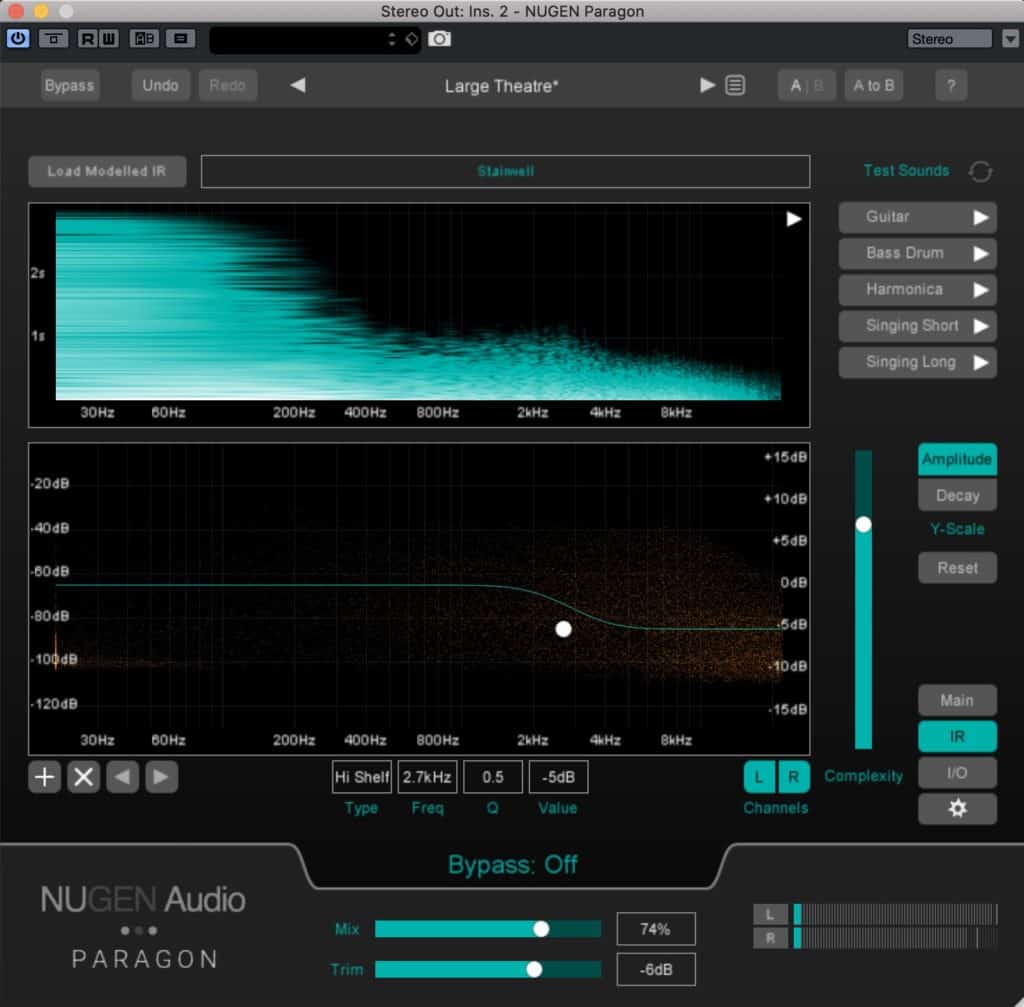Viewport: 1024px width, 1007px height.
Task: Click the Y-Scale Reset button
Action: [x=957, y=567]
